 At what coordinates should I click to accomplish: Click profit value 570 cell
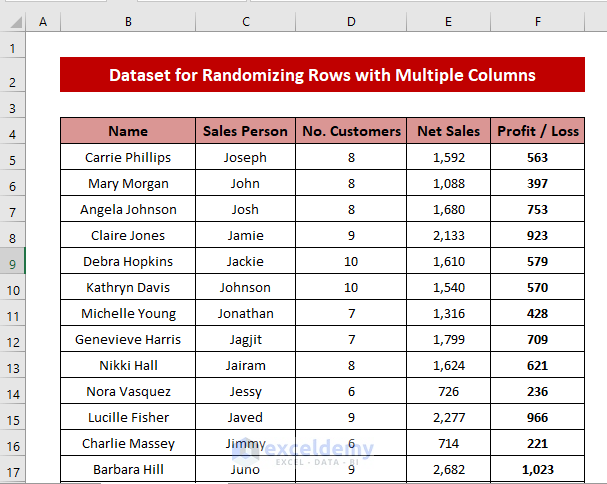pos(537,287)
